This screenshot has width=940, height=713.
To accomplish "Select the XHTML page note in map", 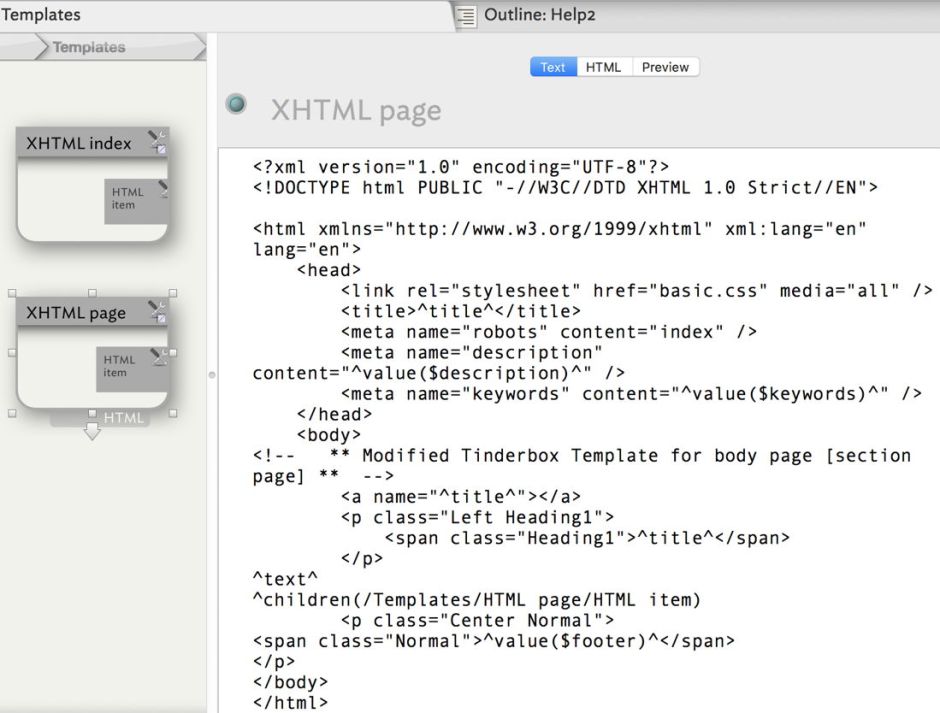I will point(92,380).
